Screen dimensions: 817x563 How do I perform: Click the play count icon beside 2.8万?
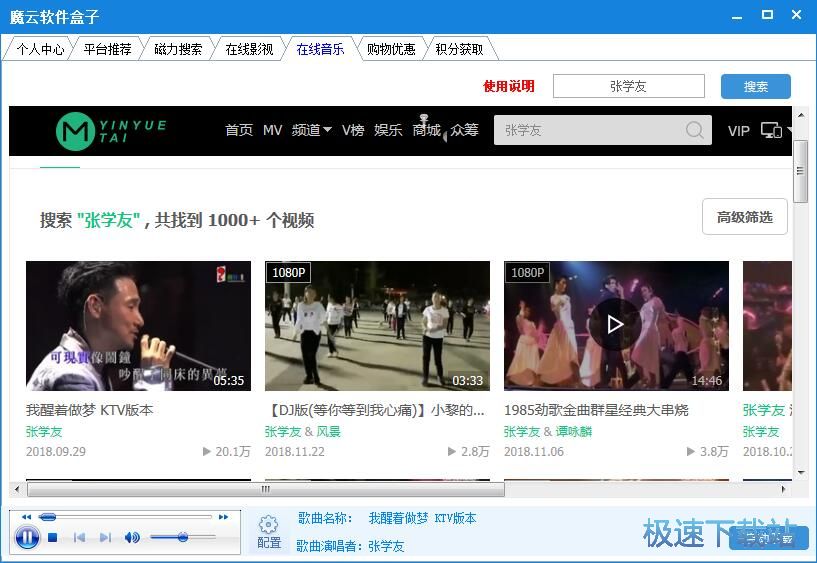click(452, 452)
